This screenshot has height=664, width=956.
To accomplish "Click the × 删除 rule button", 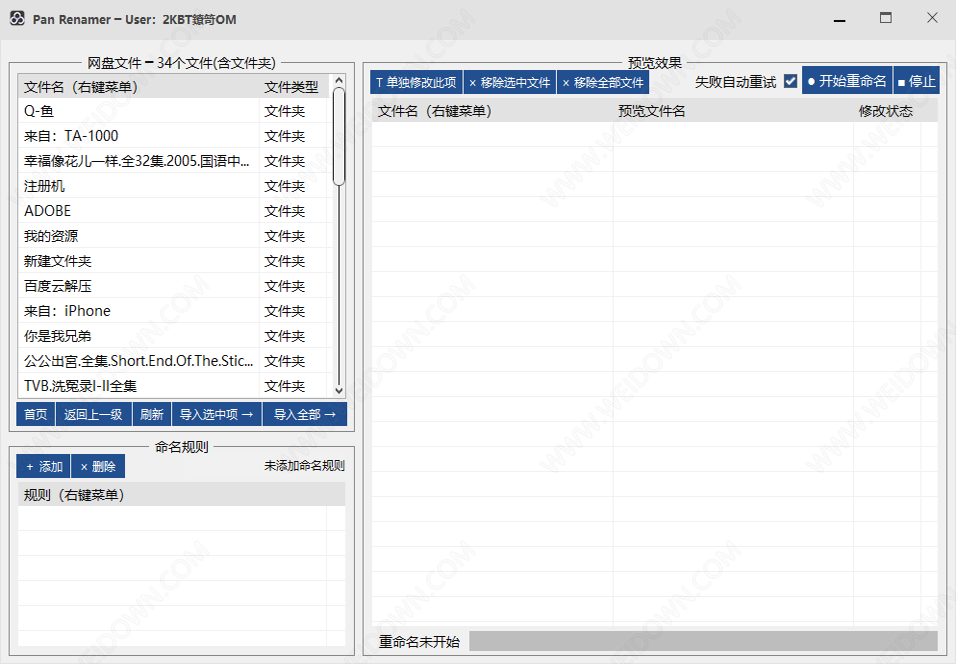I will tap(98, 466).
